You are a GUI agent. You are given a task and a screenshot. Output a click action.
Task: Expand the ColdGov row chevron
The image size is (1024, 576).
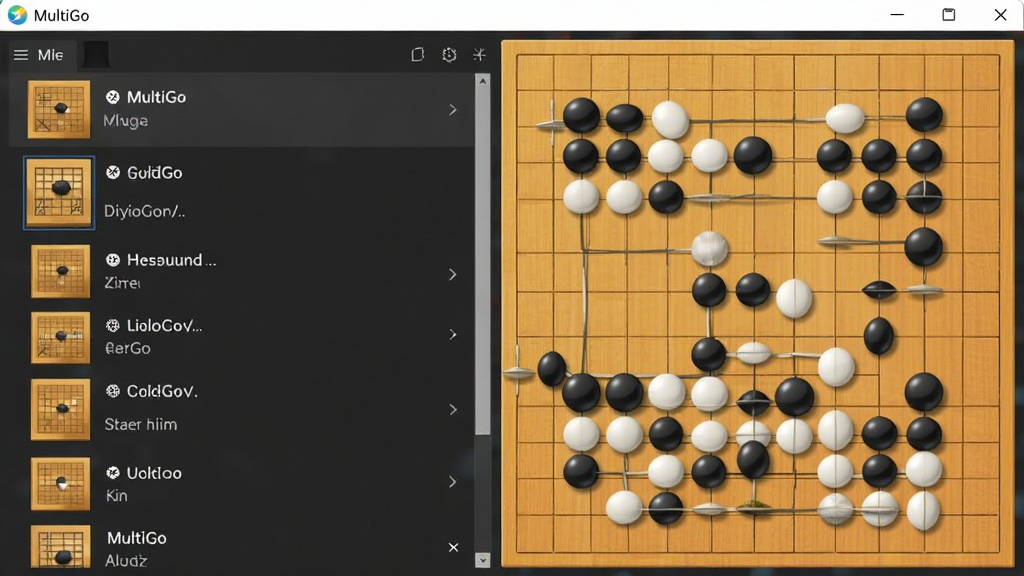click(x=453, y=409)
